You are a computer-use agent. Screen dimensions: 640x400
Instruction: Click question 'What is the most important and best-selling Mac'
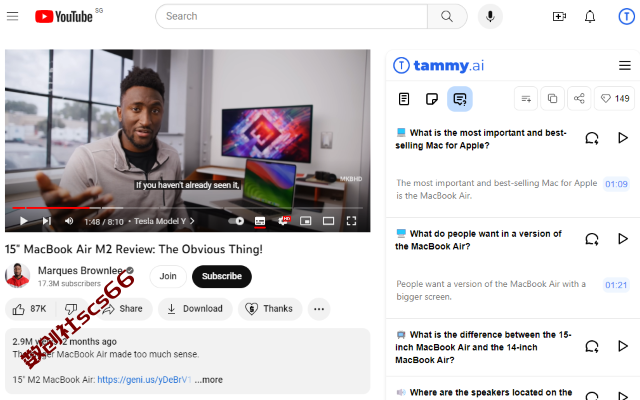481,139
